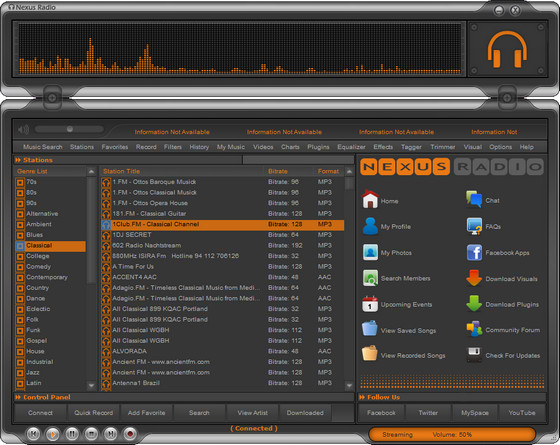Click the Download Visuals arrow icon
This screenshot has width=560, height=445.
click(474, 278)
